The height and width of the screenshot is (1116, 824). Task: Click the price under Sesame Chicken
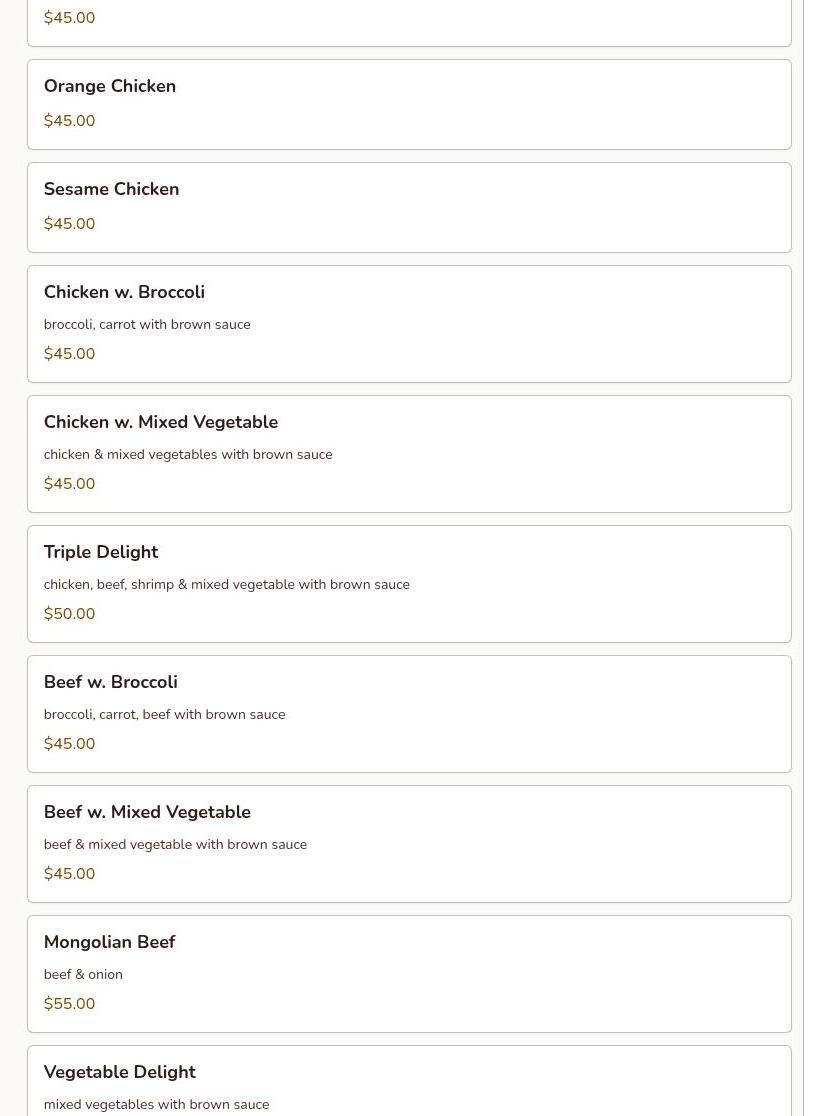tap(70, 224)
